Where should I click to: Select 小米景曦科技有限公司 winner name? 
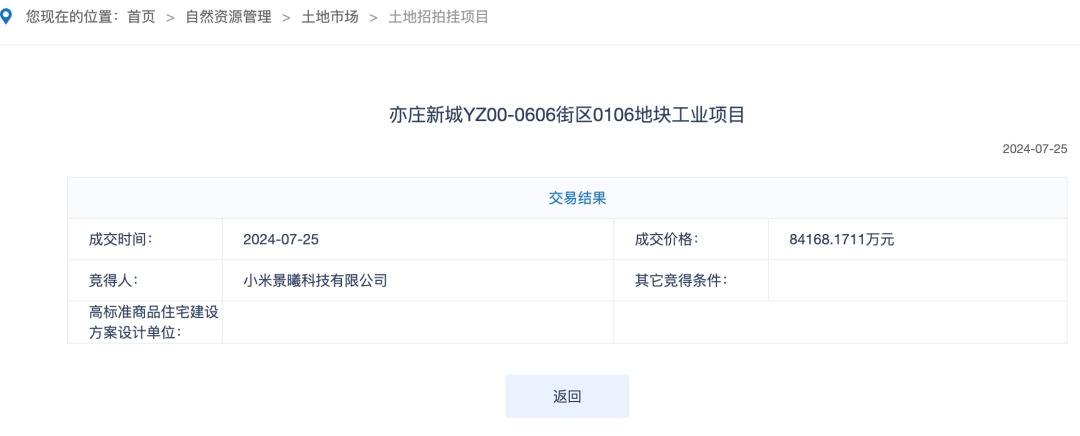(x=315, y=280)
